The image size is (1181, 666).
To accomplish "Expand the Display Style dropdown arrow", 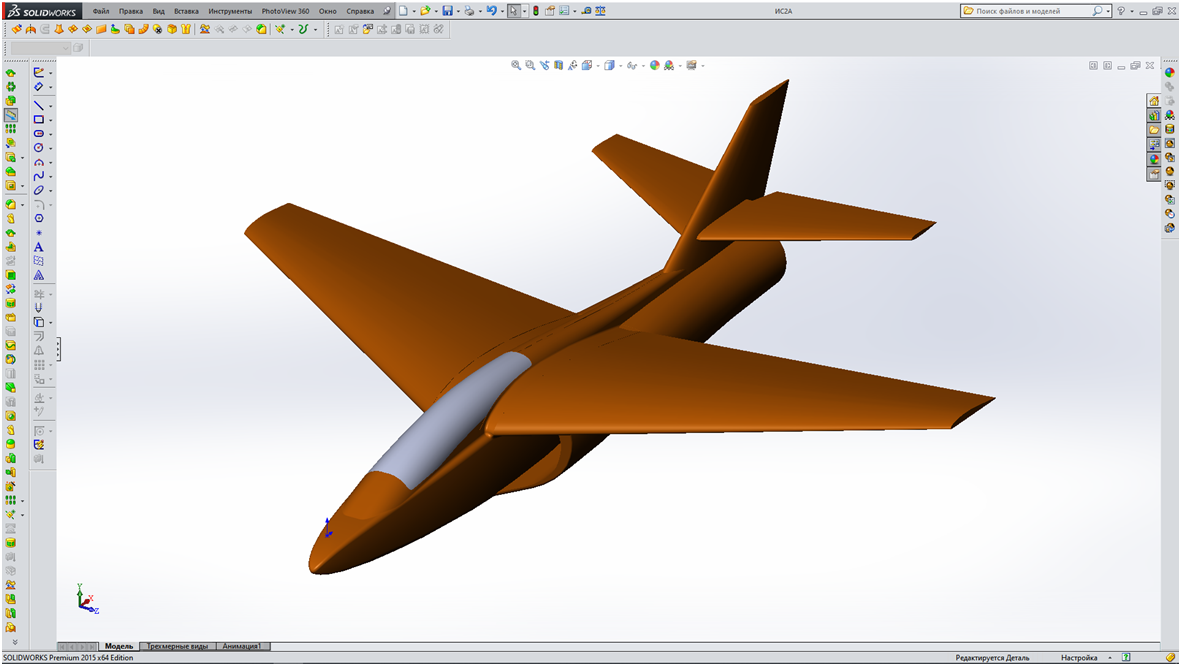I will pyautogui.click(x=621, y=66).
